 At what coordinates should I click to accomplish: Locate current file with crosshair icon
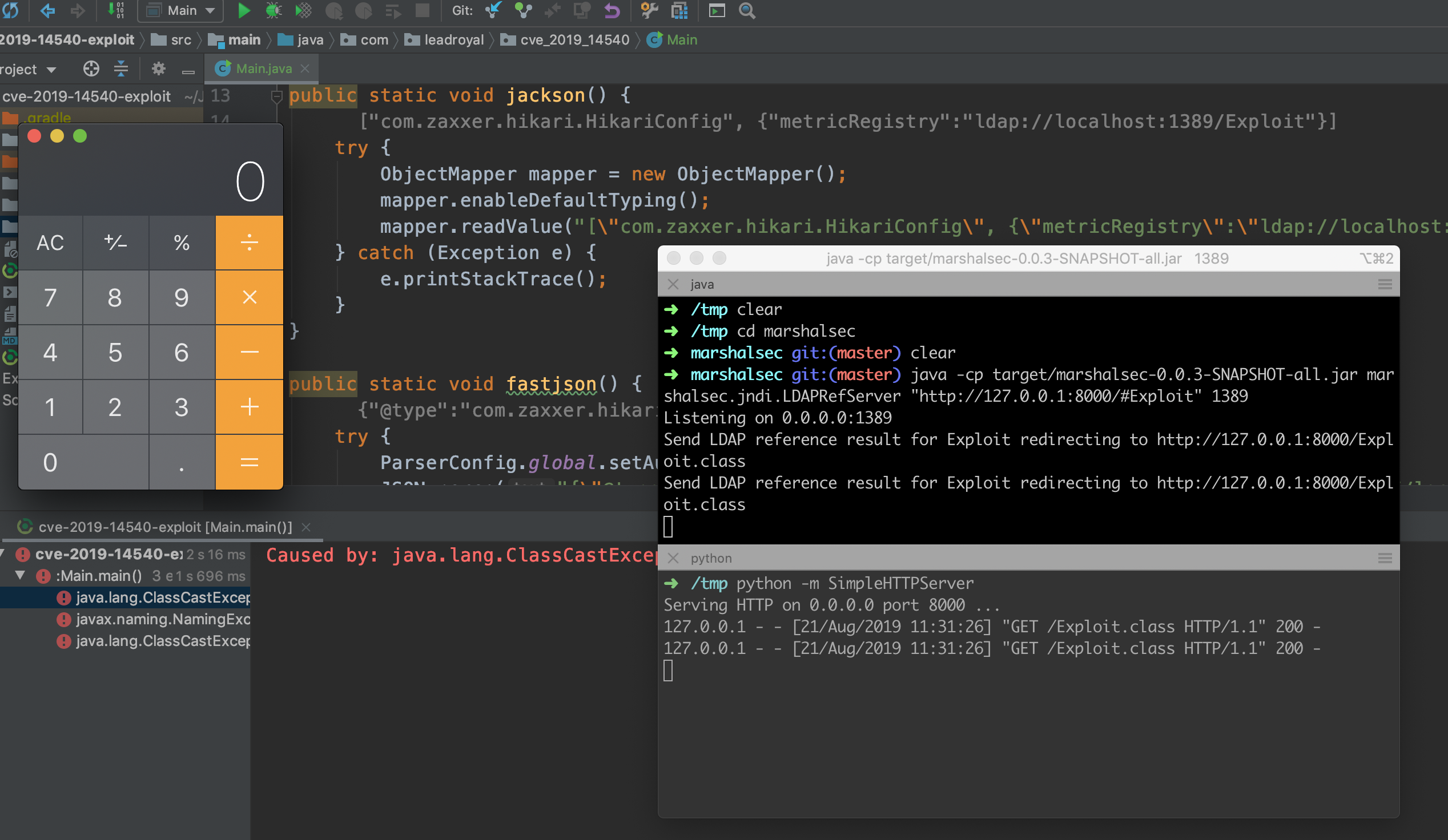click(91, 69)
